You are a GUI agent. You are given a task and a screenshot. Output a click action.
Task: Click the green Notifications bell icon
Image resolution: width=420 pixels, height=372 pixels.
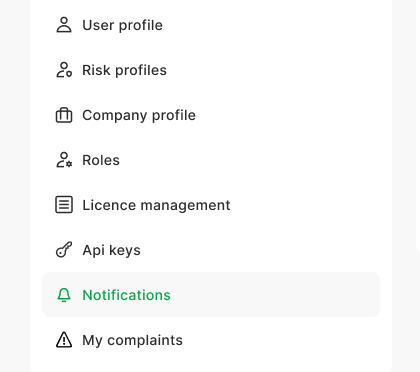coord(64,295)
